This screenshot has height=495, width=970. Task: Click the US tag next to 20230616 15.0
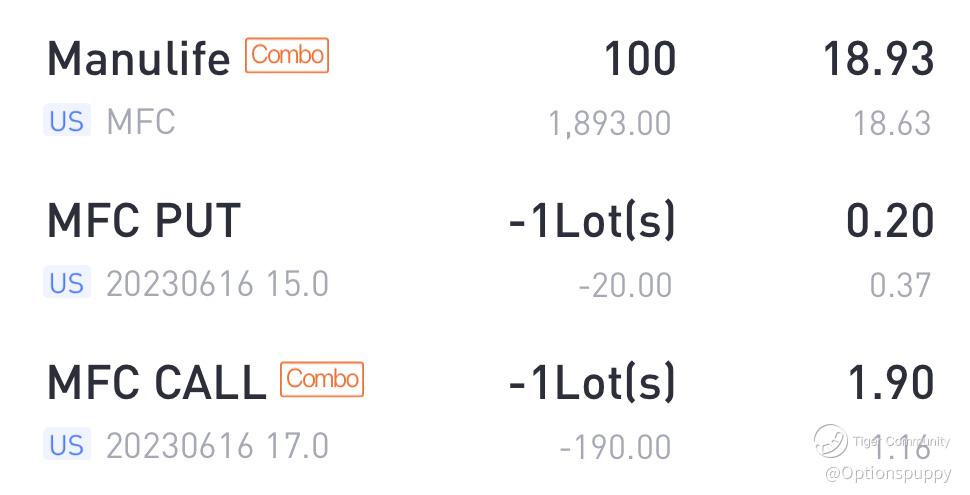(67, 283)
